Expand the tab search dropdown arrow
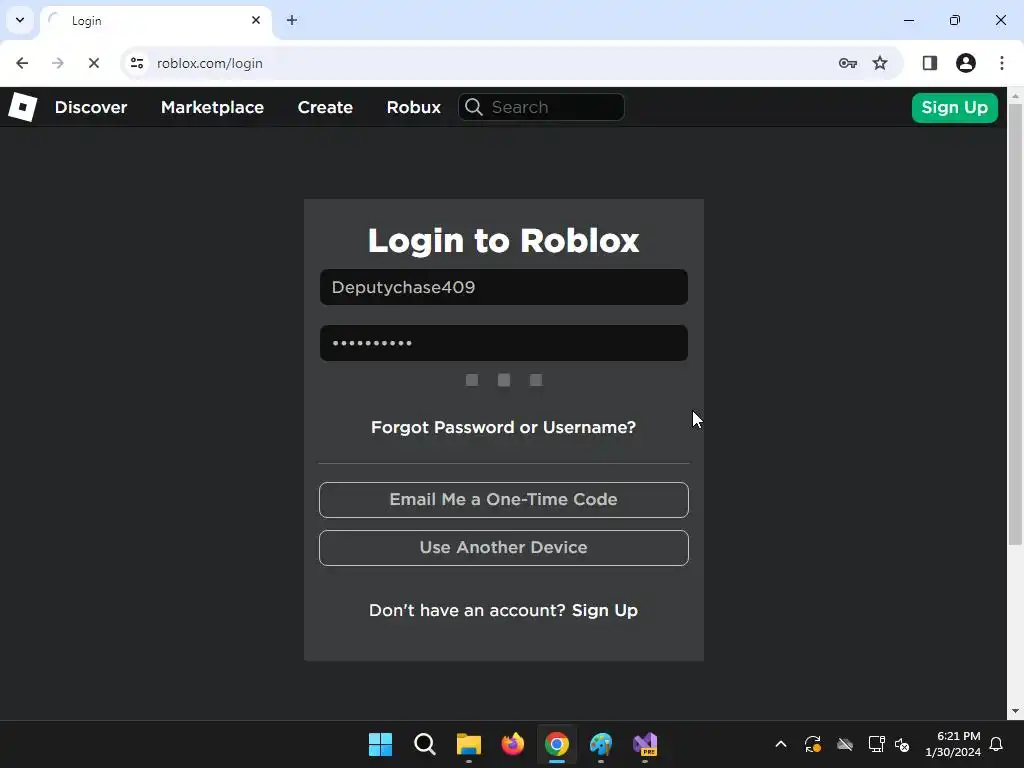The height and width of the screenshot is (768, 1024). coord(20,20)
